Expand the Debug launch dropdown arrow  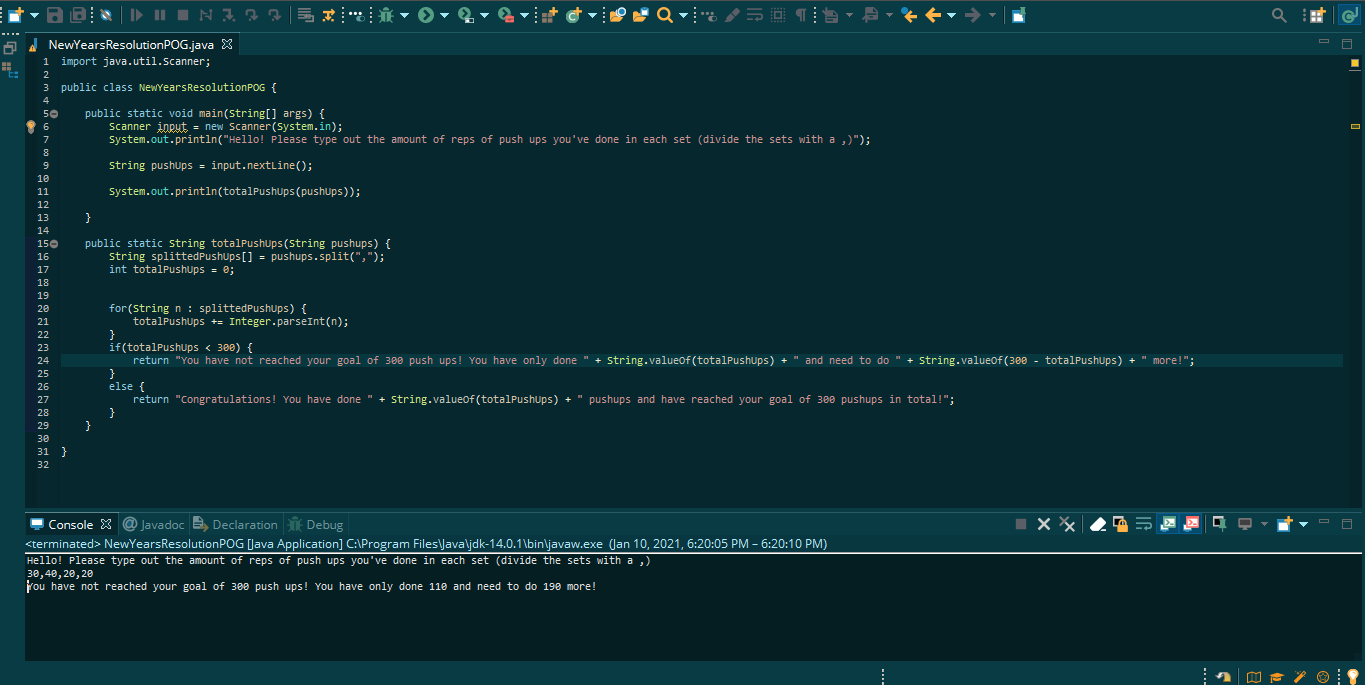[404, 15]
